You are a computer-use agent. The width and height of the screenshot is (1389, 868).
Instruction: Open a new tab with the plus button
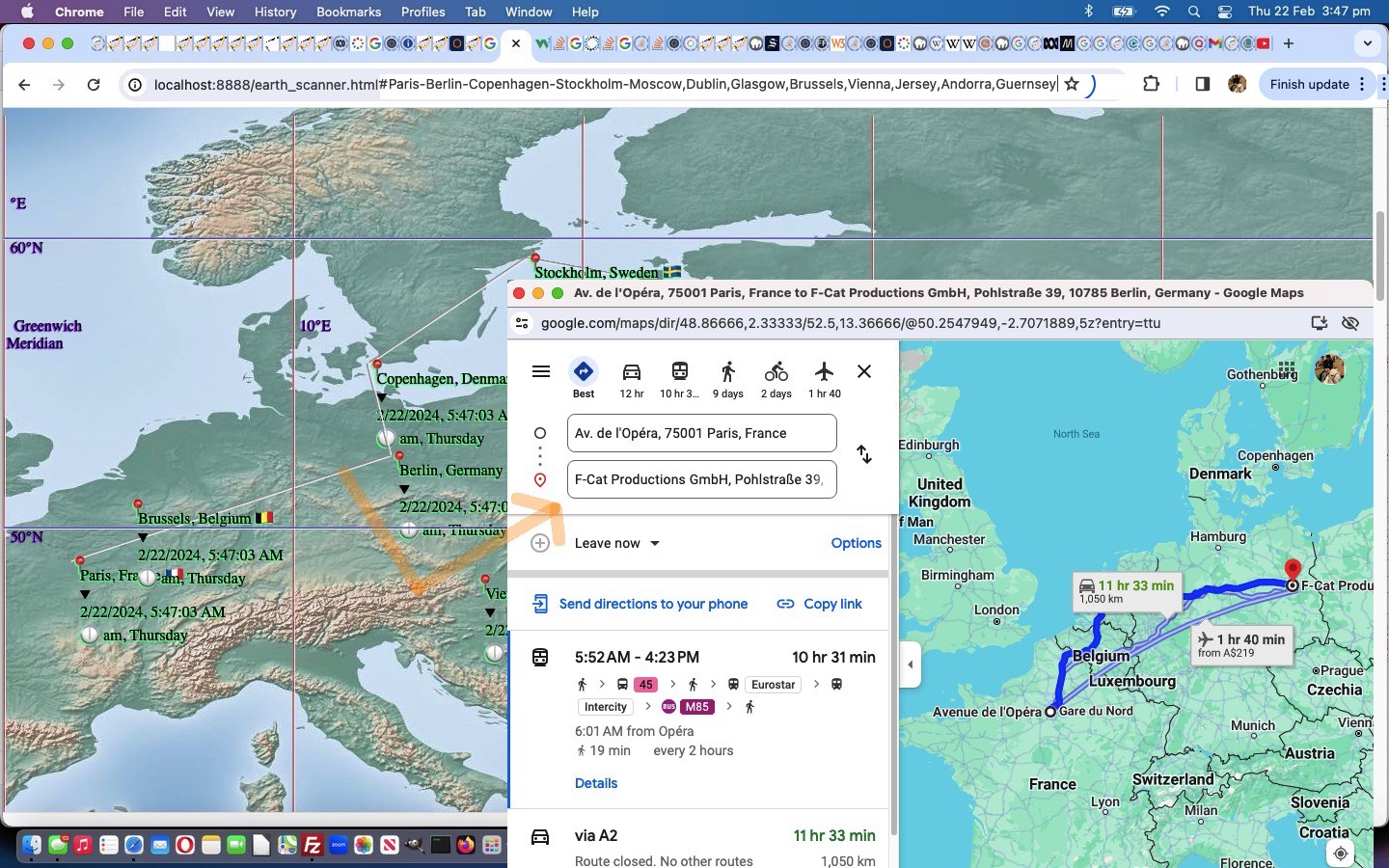pos(1288,43)
